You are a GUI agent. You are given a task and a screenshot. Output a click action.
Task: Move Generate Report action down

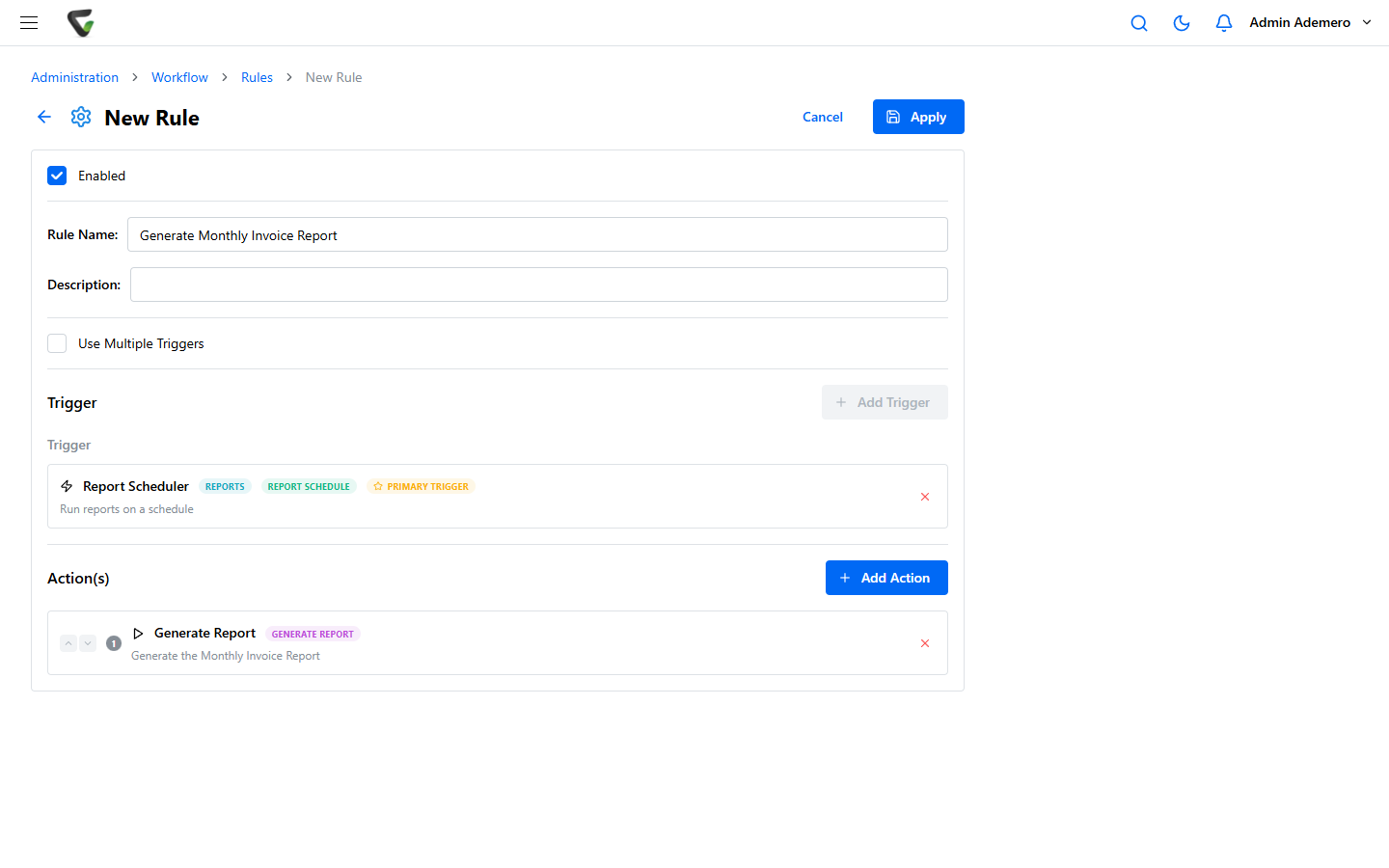click(x=88, y=643)
